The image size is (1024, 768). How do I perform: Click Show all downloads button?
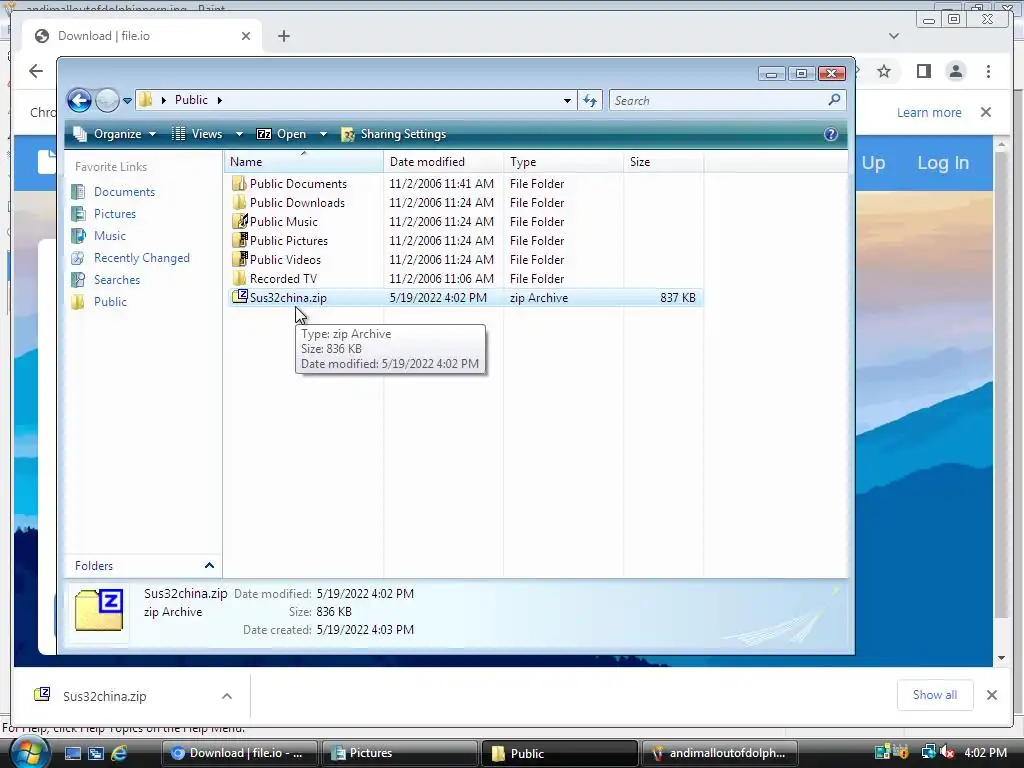tap(935, 695)
